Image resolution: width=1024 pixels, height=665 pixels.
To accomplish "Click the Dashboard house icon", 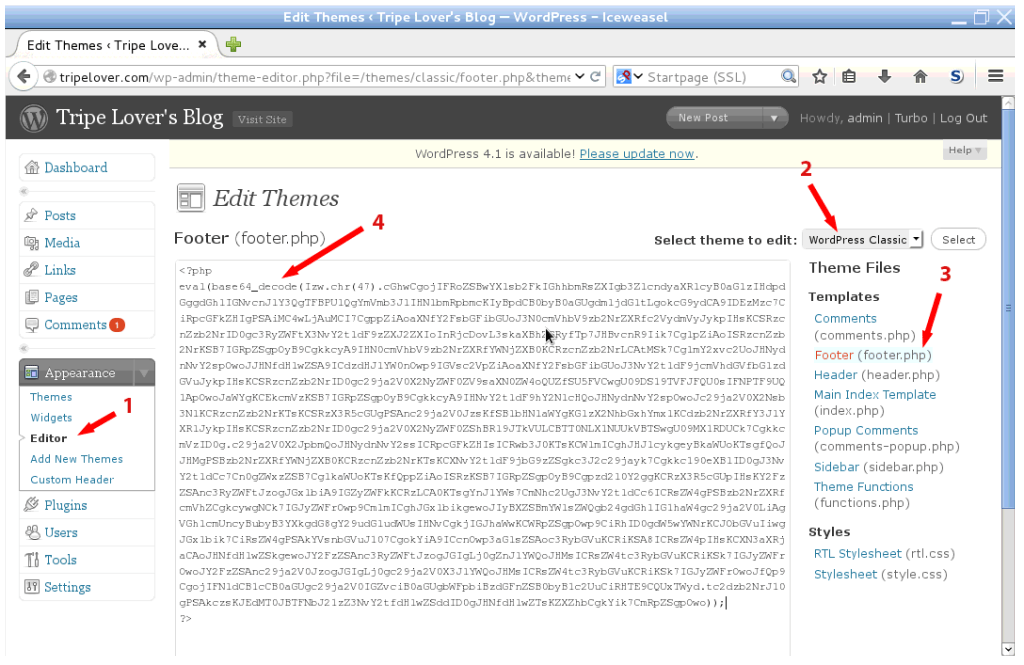I will click(31, 167).
